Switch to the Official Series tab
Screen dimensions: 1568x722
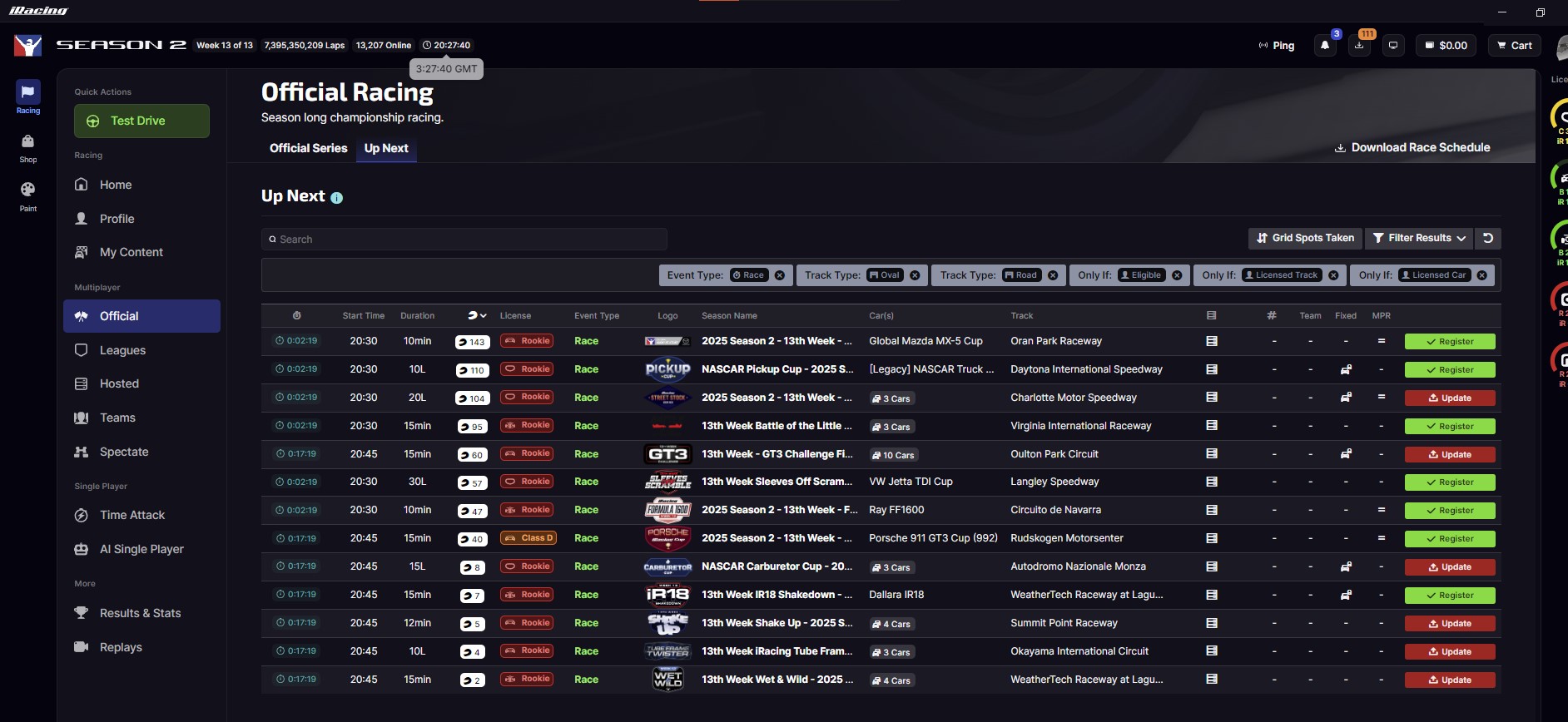coord(308,148)
